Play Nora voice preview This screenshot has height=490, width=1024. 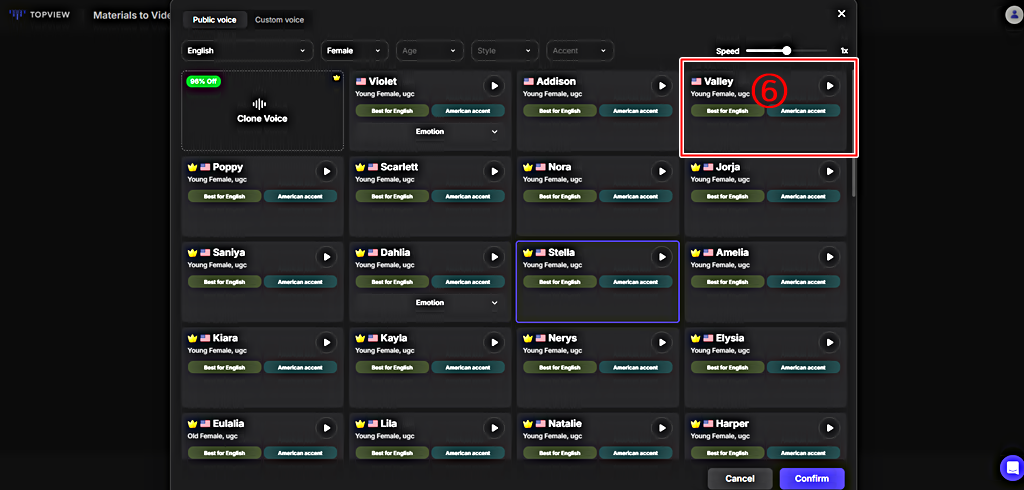click(x=662, y=171)
